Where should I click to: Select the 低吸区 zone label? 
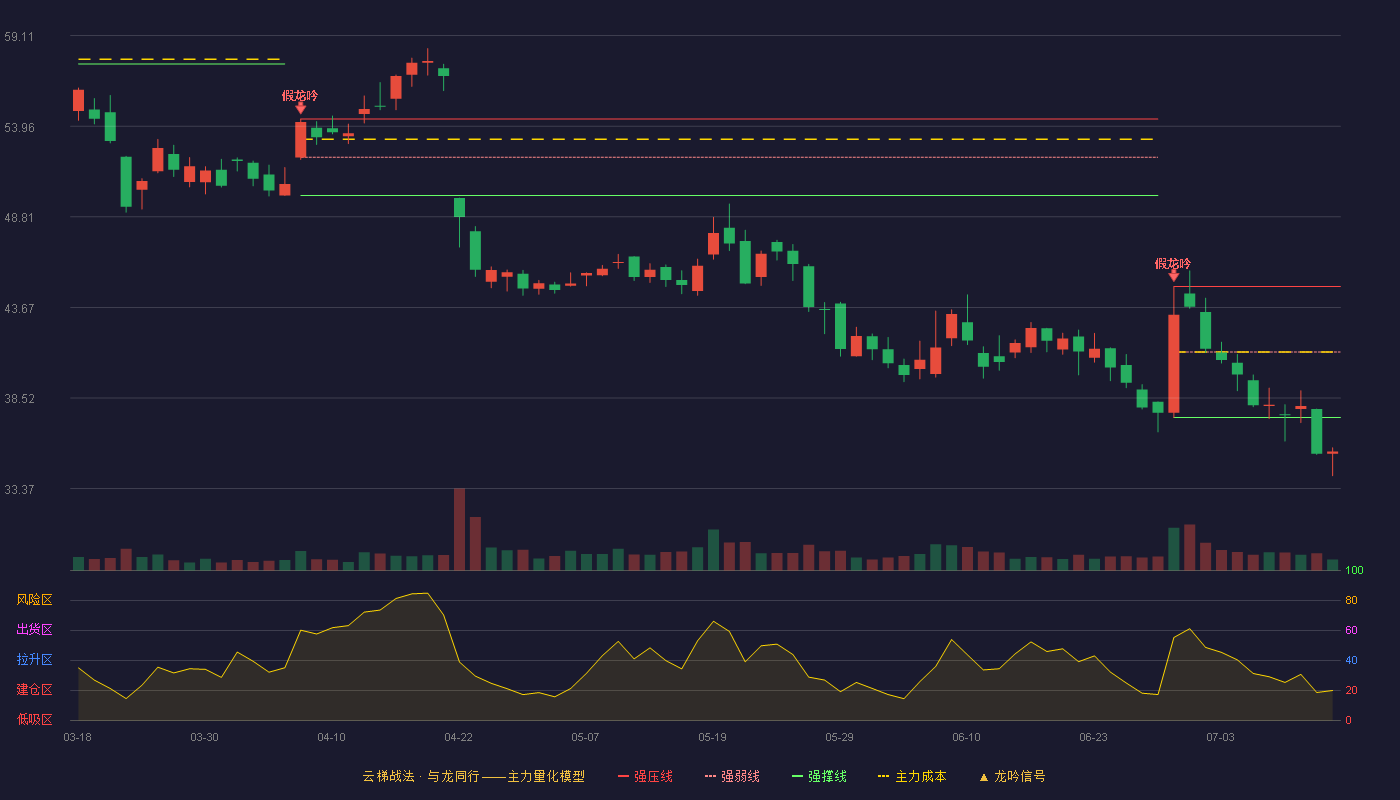34,719
